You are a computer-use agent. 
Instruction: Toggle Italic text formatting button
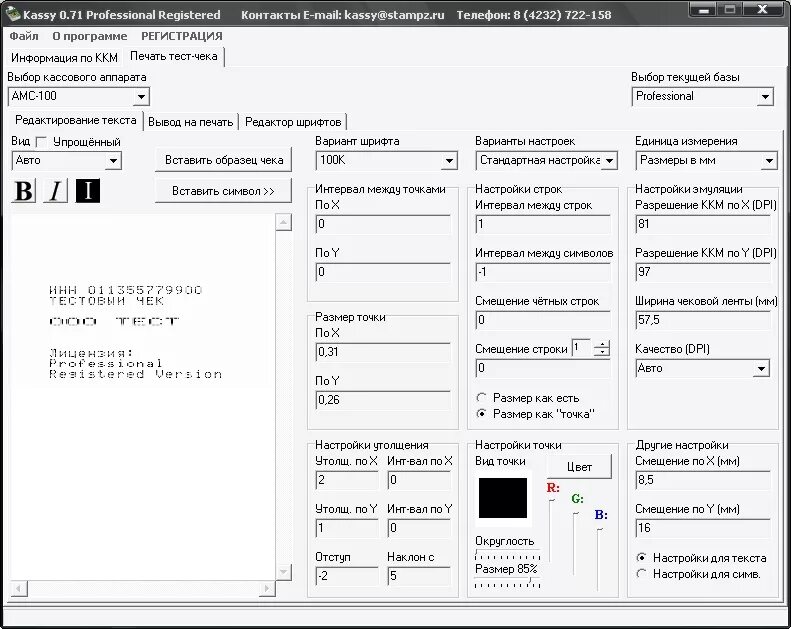[55, 191]
